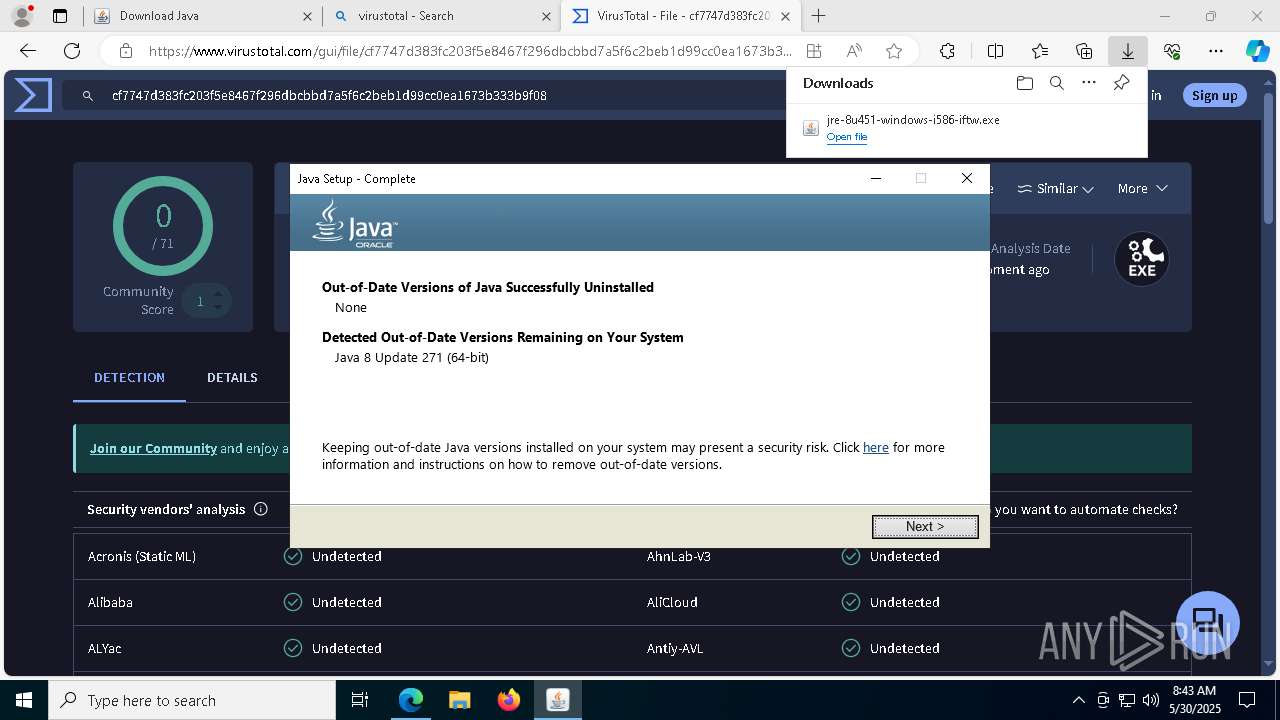The height and width of the screenshot is (720, 1280).
Task: Open the DETAILS tab on VirusTotal
Action: pos(232,377)
